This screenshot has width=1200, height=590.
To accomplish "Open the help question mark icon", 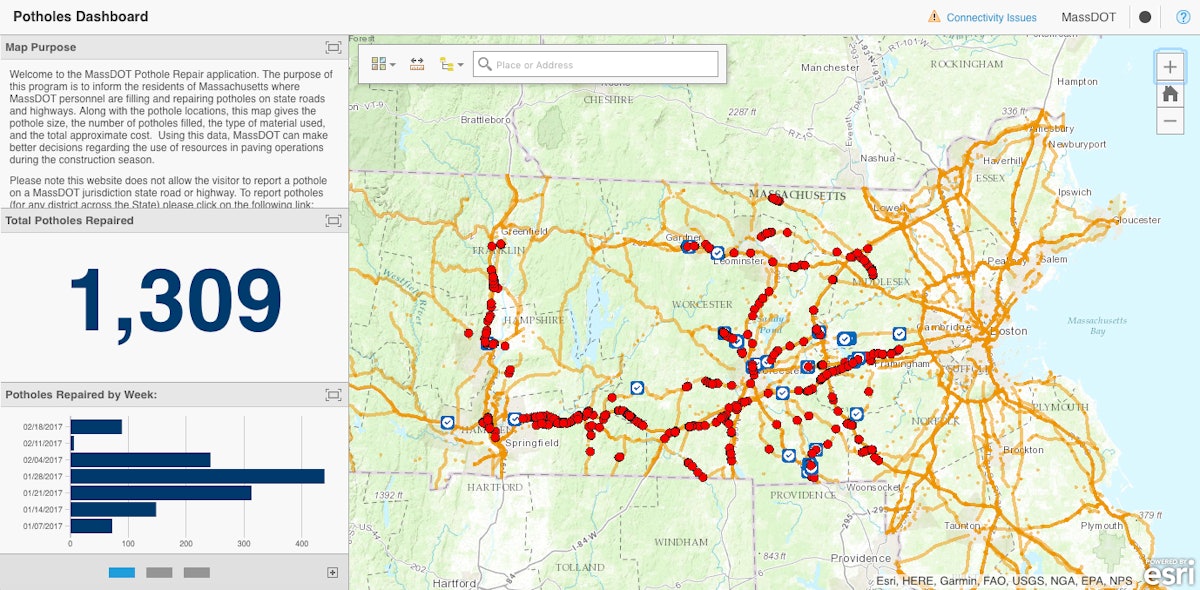I will [1183, 16].
